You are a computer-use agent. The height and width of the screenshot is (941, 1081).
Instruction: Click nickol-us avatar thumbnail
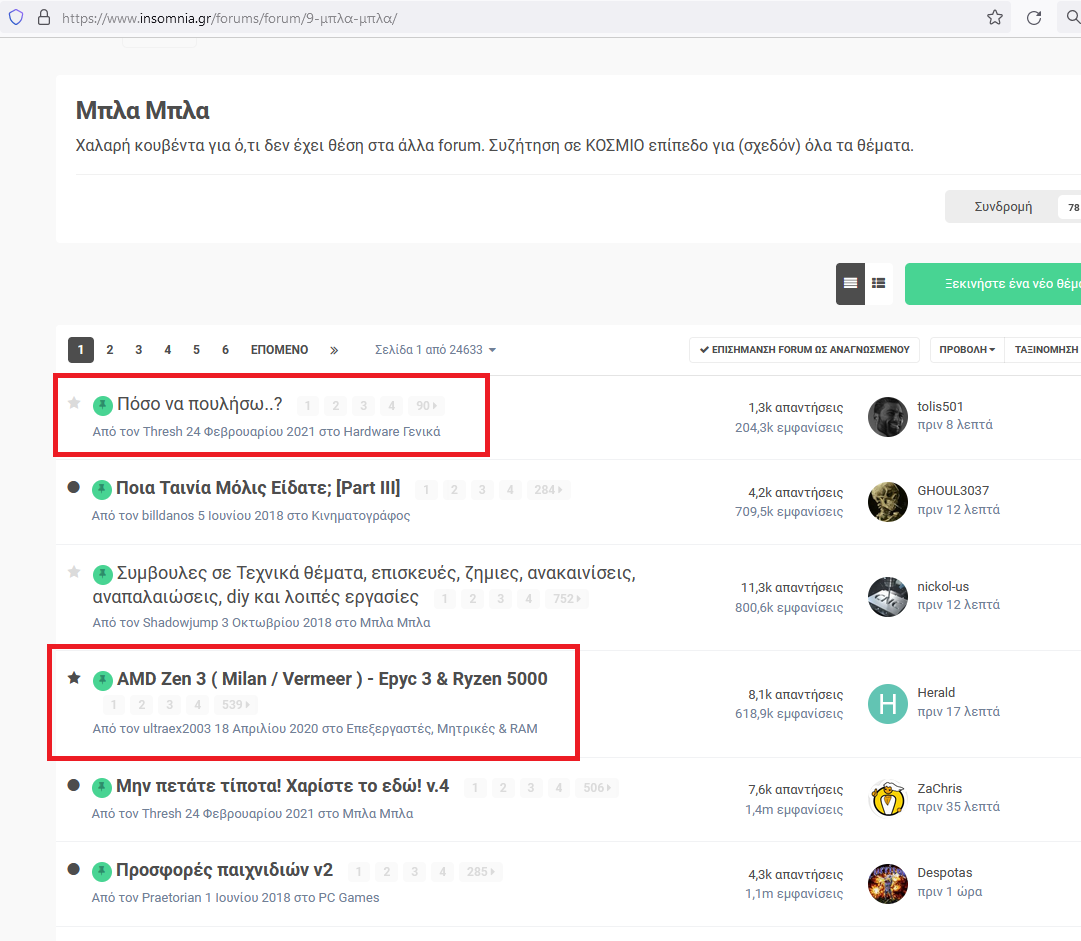point(887,597)
